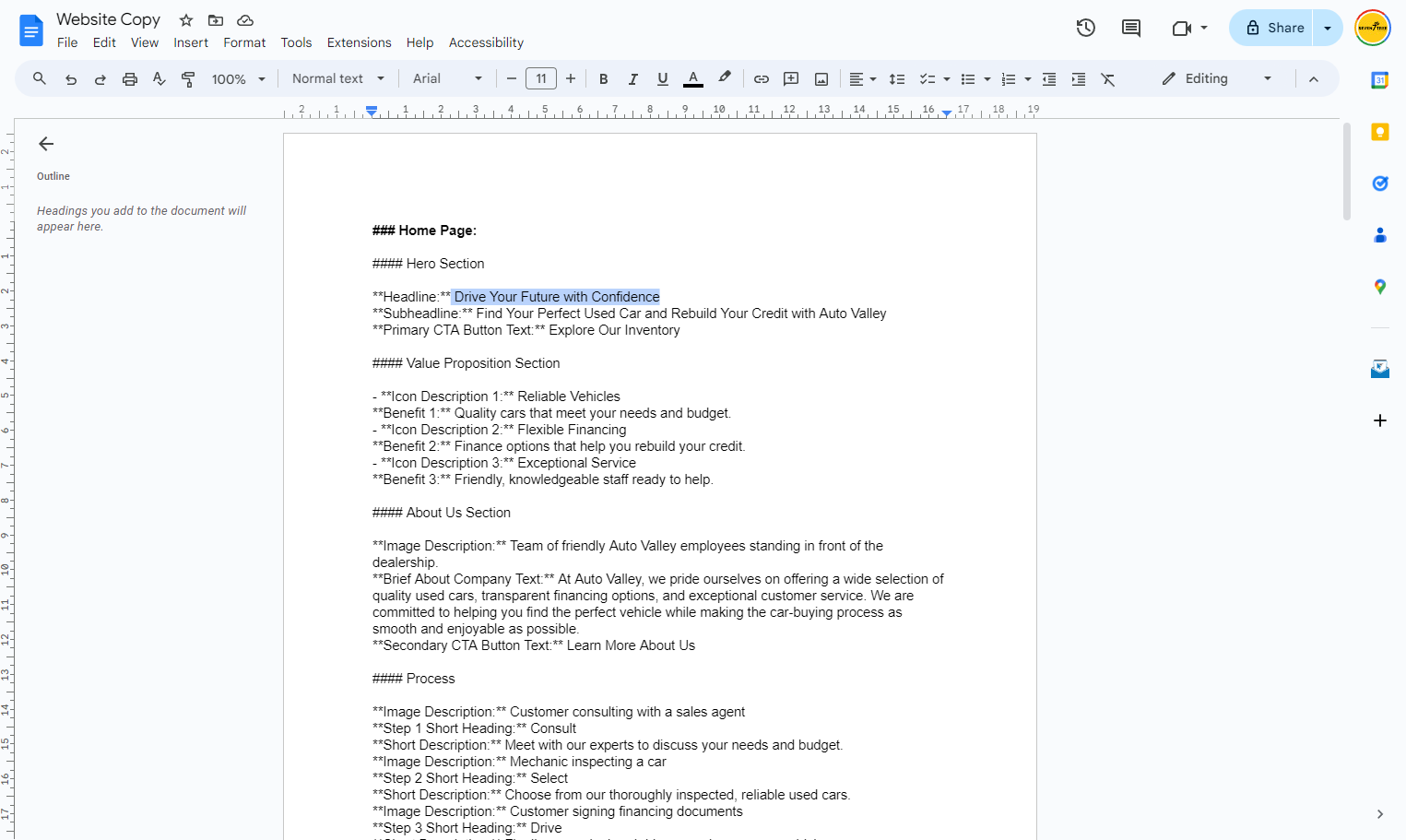This screenshot has width=1406, height=840.
Task: Open Google Keep in side panel
Action: pos(1380,132)
